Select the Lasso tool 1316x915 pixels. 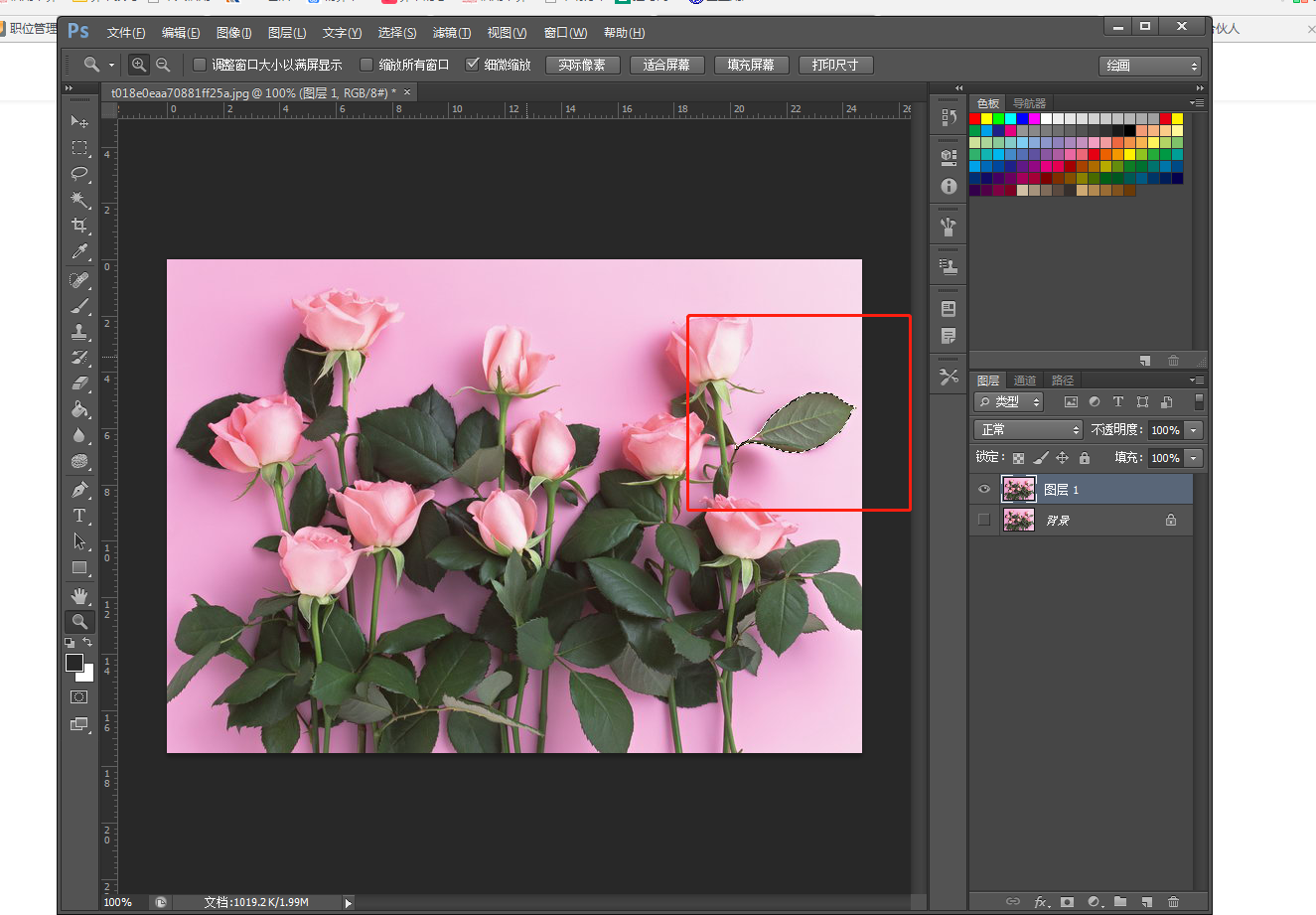click(x=79, y=174)
